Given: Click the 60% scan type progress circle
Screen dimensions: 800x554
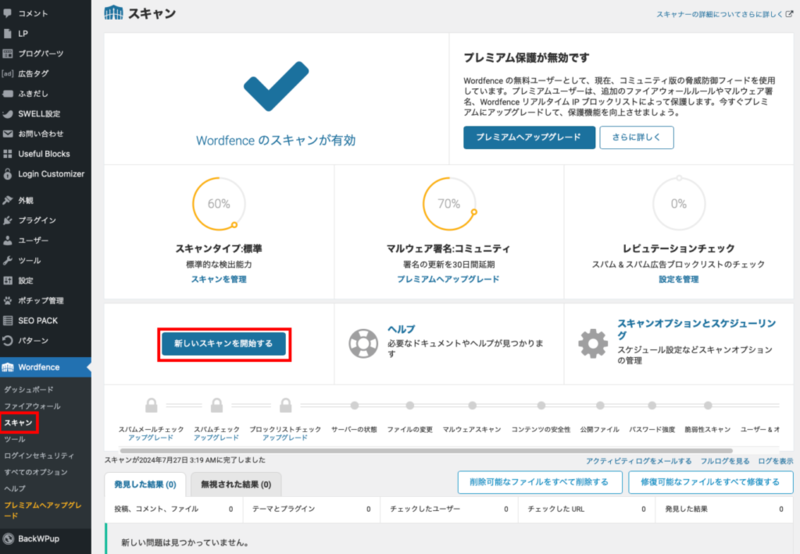Looking at the screenshot, I should [x=219, y=204].
